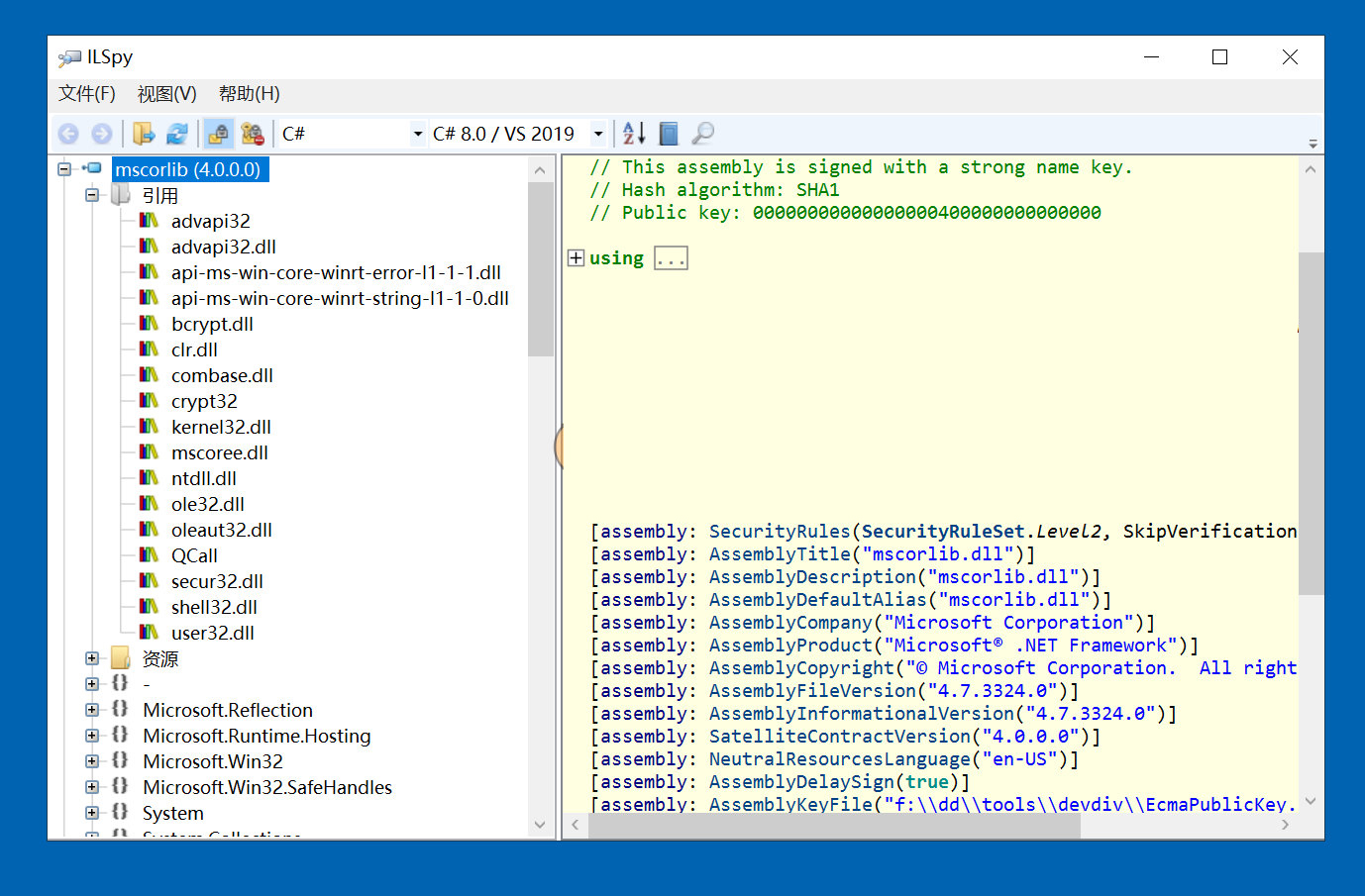Image resolution: width=1365 pixels, height=896 pixels.
Task: Open the 视图(V) menu
Action: (166, 94)
